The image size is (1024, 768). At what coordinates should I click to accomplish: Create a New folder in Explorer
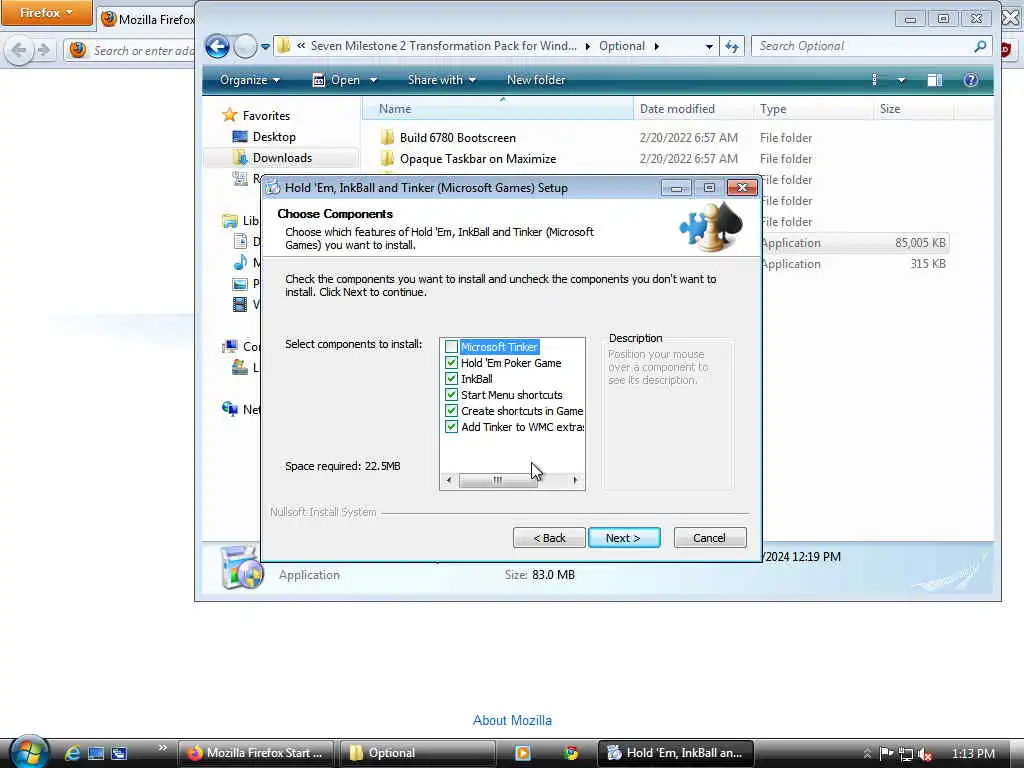click(536, 80)
